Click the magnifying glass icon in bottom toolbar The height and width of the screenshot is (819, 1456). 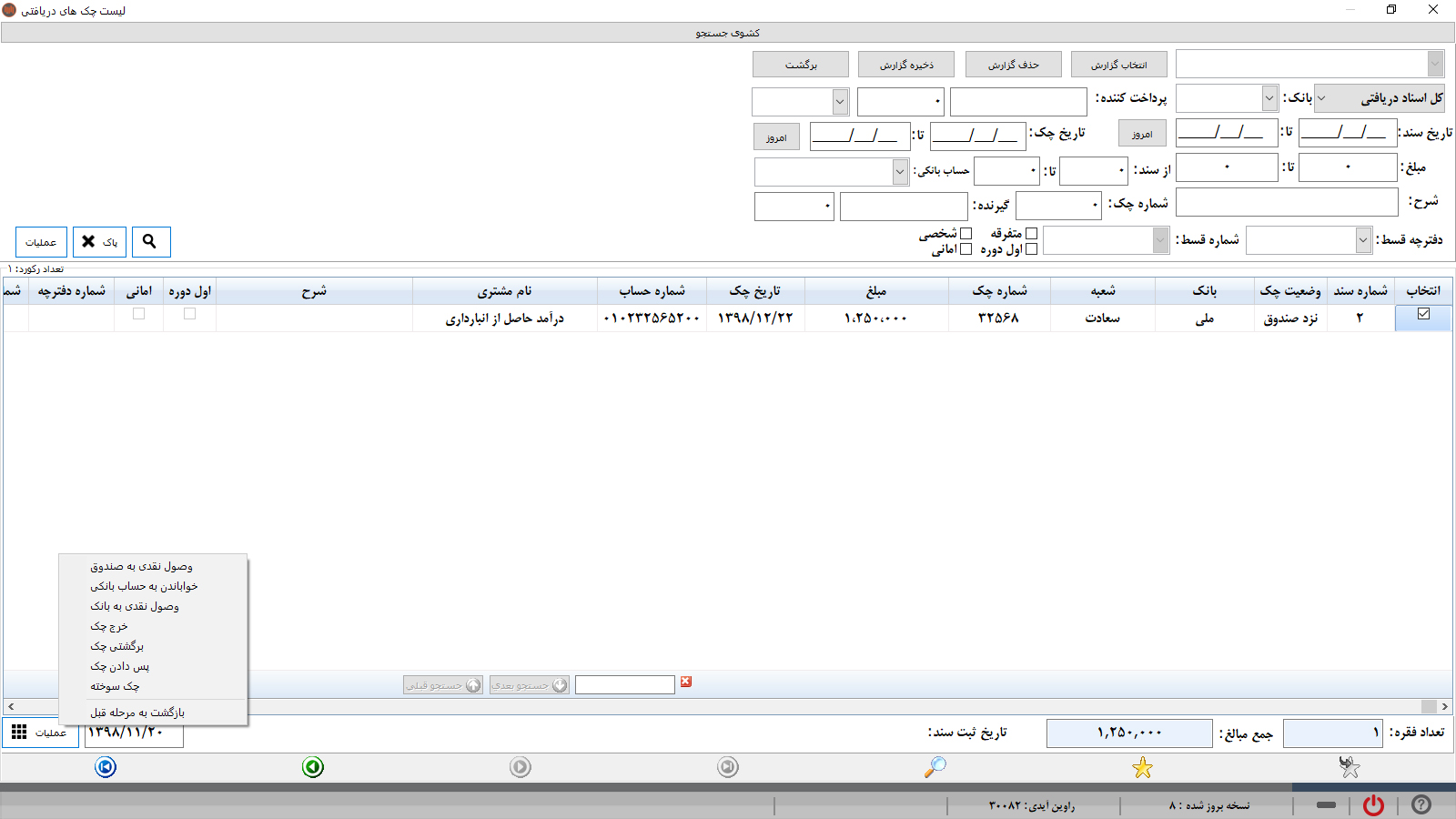935,767
